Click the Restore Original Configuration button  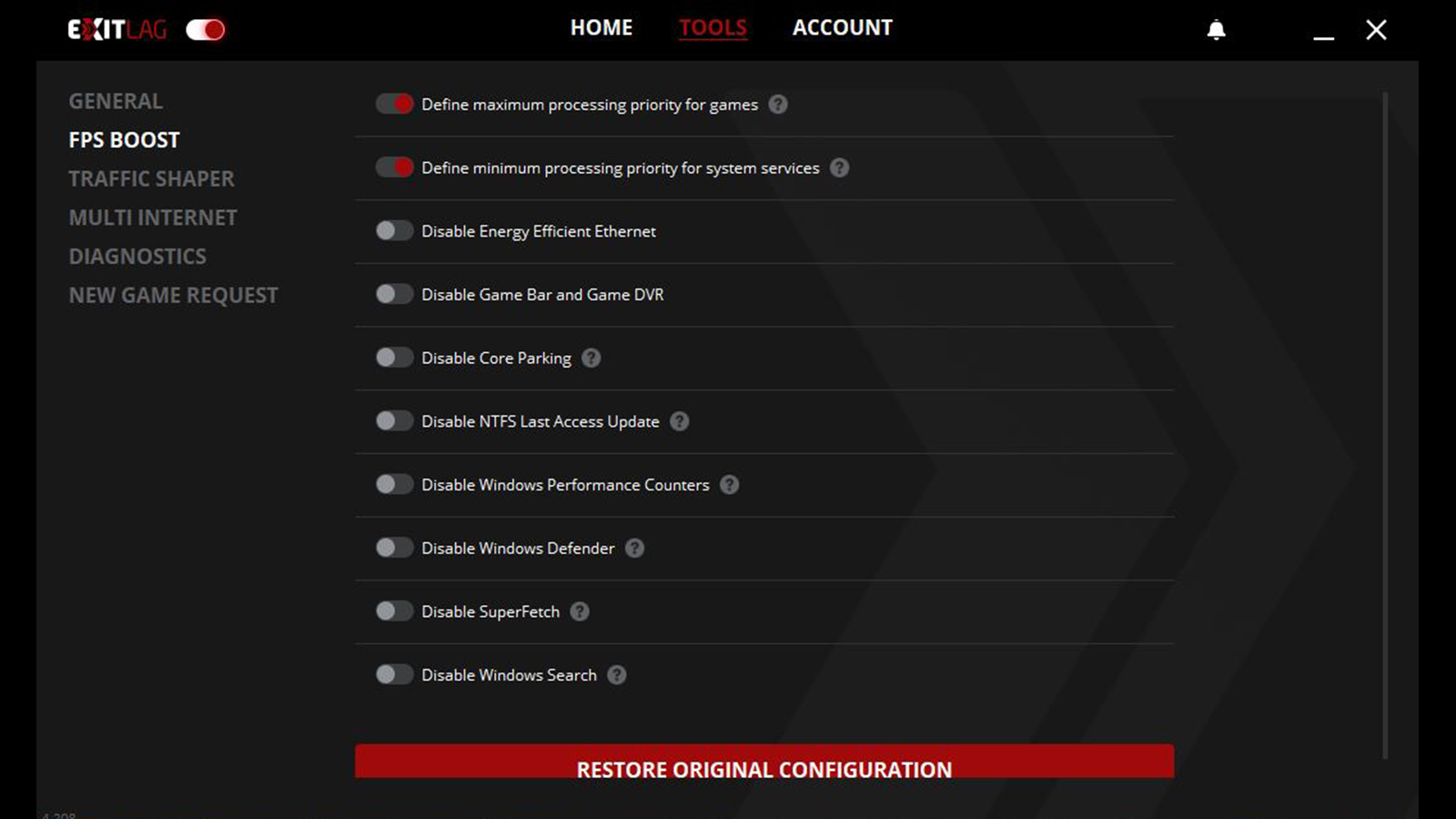click(763, 763)
